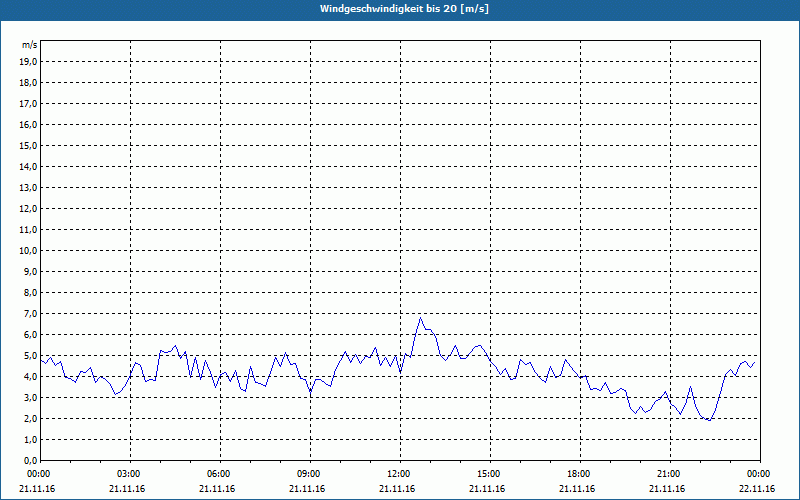
Task: Click the 'm/s' unit label on the axis
Action: pos(30,45)
